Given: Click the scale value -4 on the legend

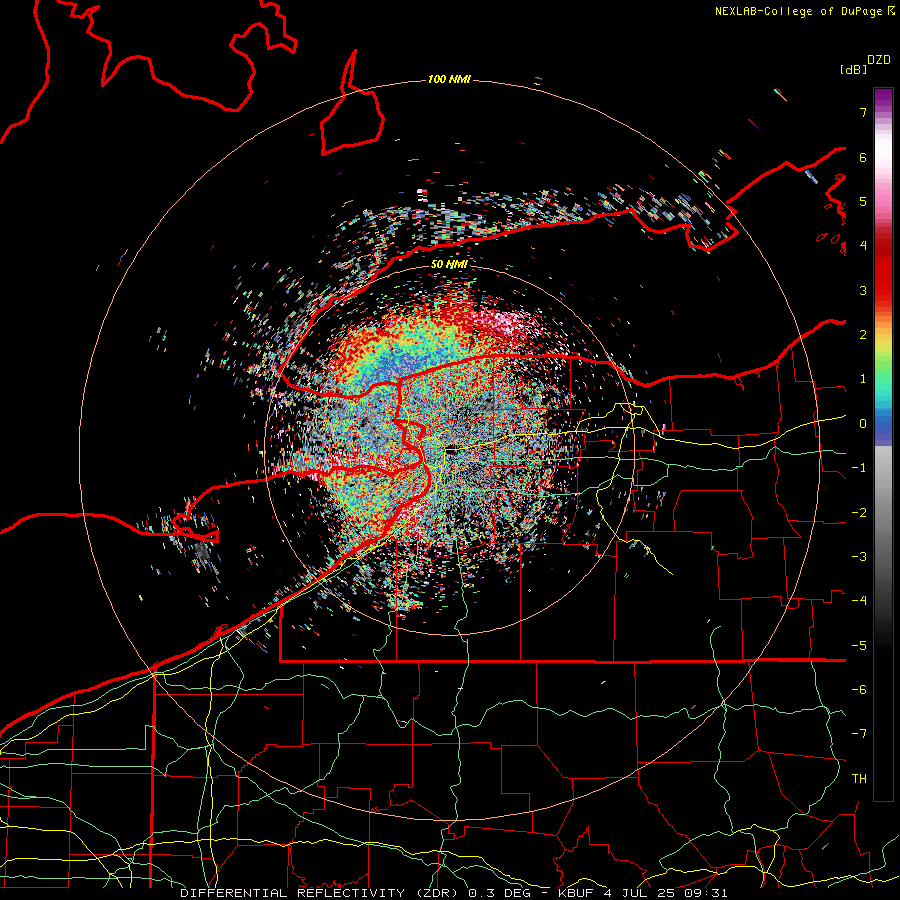Looking at the screenshot, I should pyautogui.click(x=859, y=601).
